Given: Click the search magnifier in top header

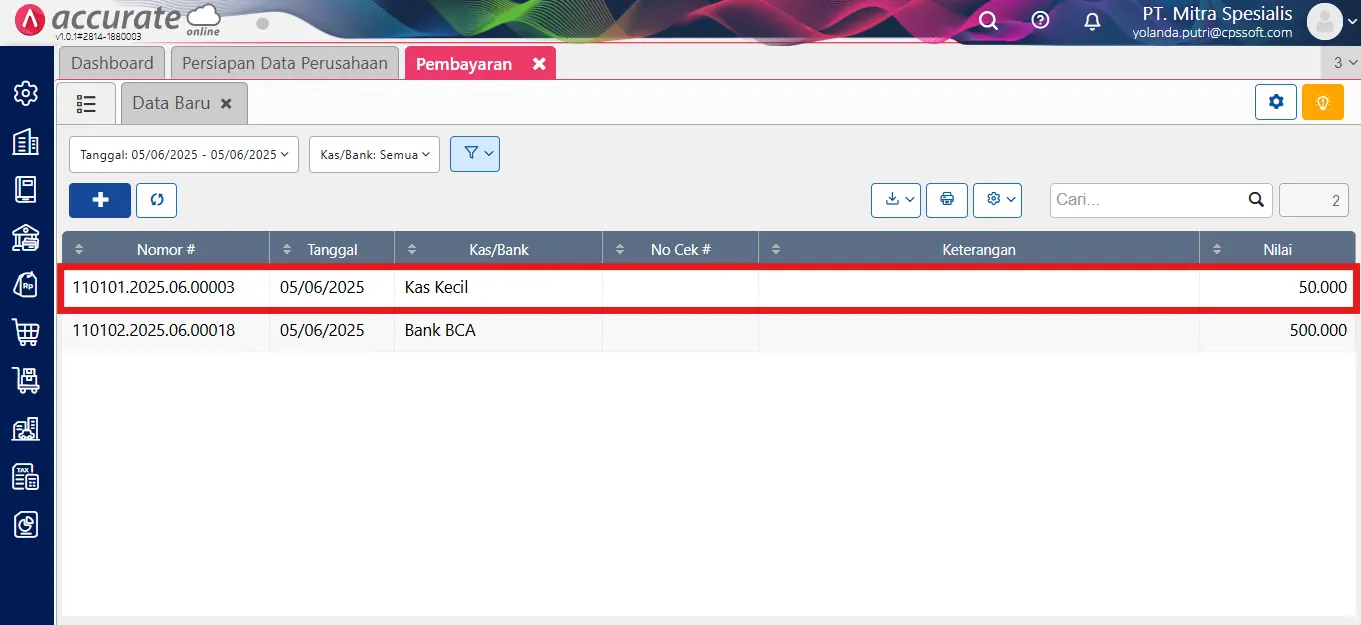Looking at the screenshot, I should click(x=988, y=21).
